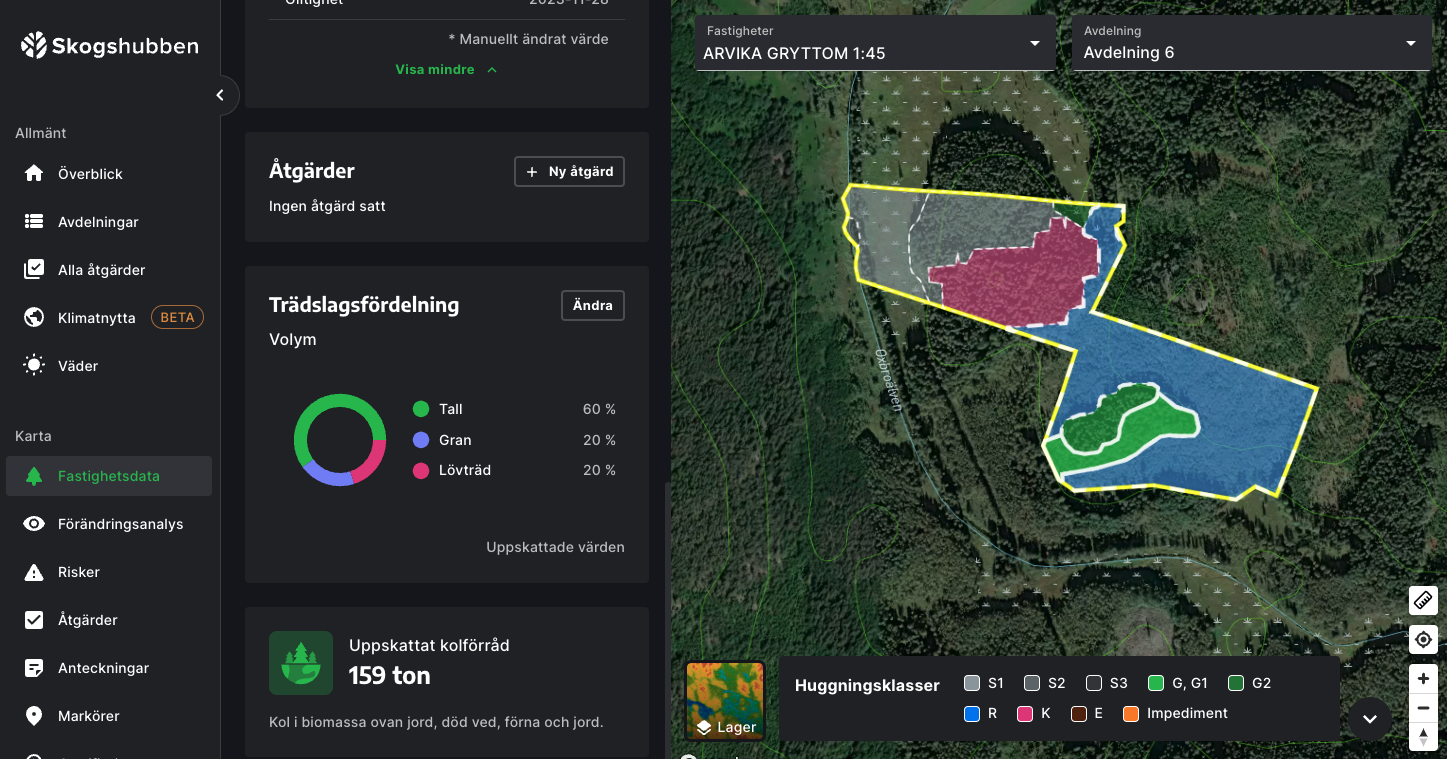Viewport: 1447px width, 759px height.
Task: Open the Fastigheter dropdown
Action: (x=875, y=43)
